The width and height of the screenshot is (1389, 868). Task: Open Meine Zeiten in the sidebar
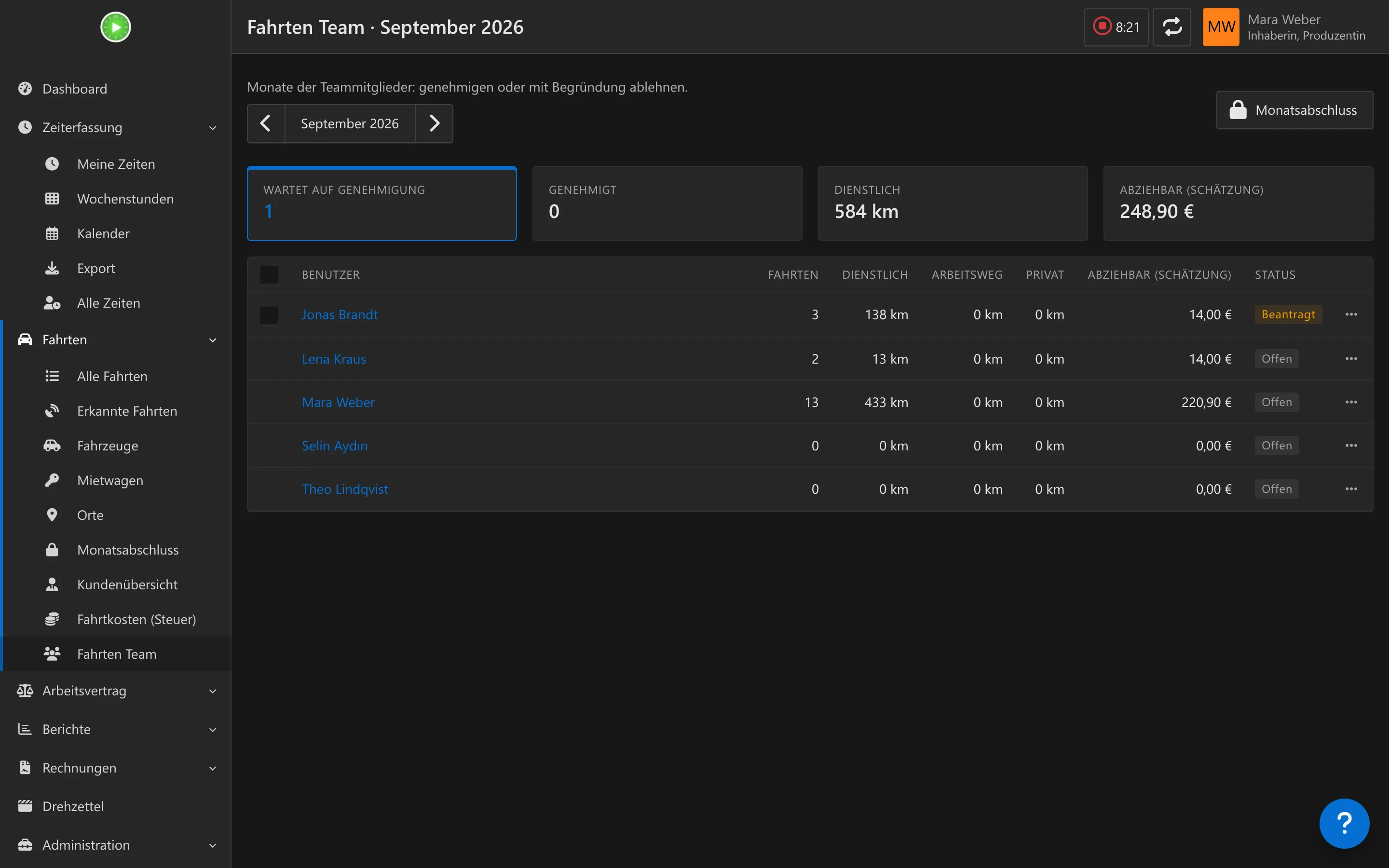coord(115,164)
